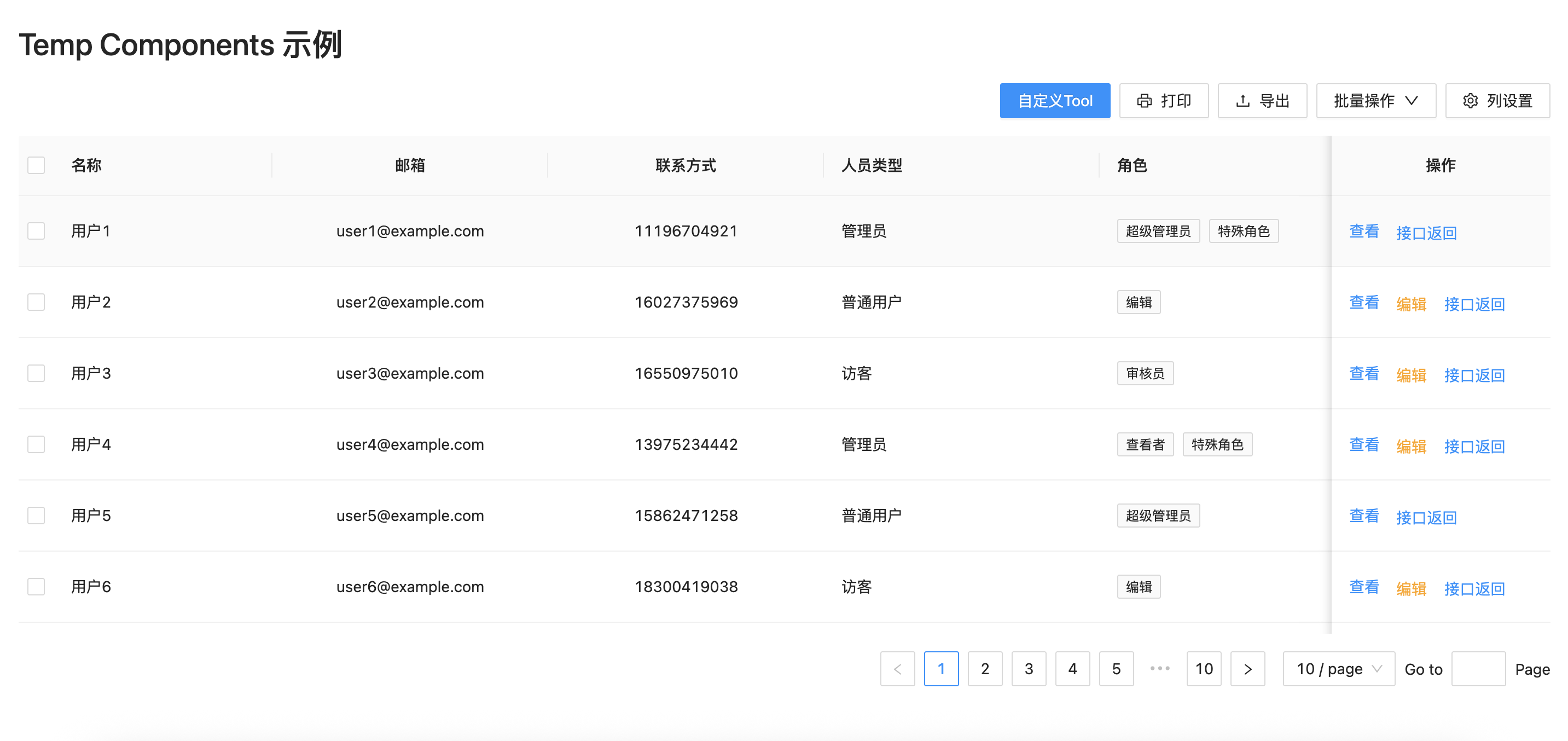
Task: Select the 用户3 row checkbox
Action: [x=37, y=373]
